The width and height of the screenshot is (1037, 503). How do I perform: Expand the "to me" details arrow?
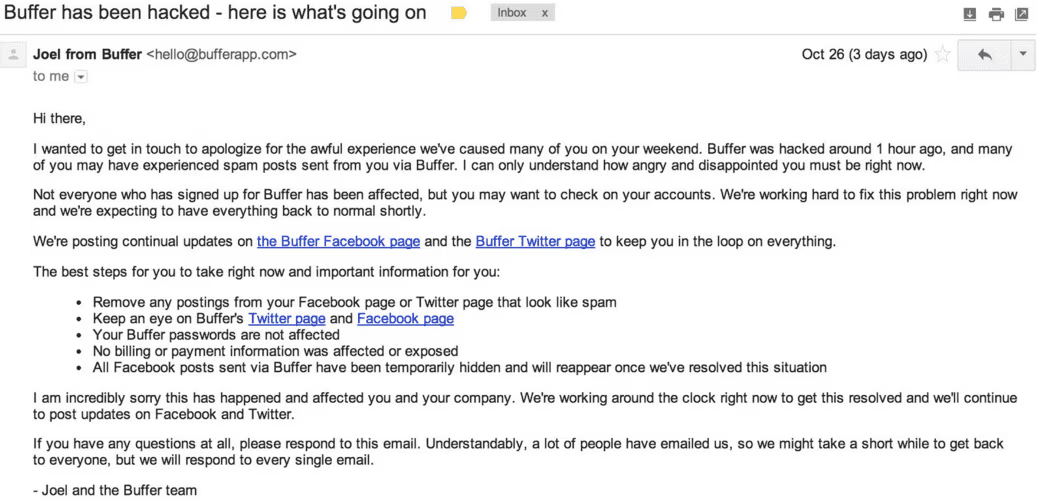pyautogui.click(x=81, y=77)
